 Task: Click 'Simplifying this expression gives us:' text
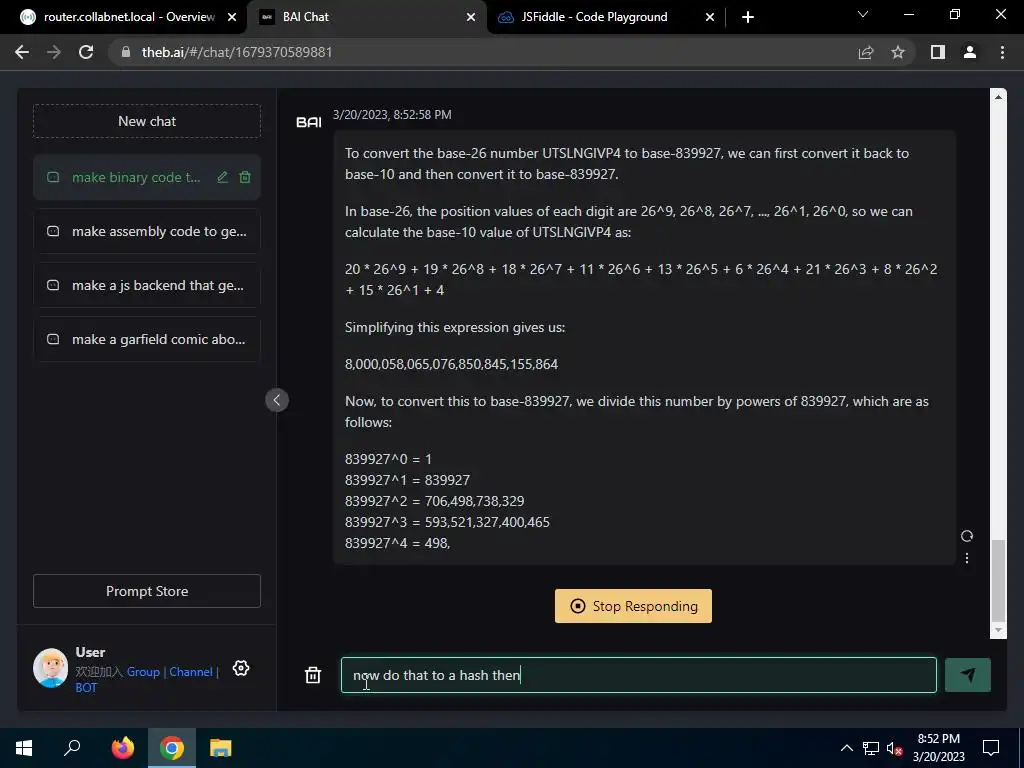point(455,327)
